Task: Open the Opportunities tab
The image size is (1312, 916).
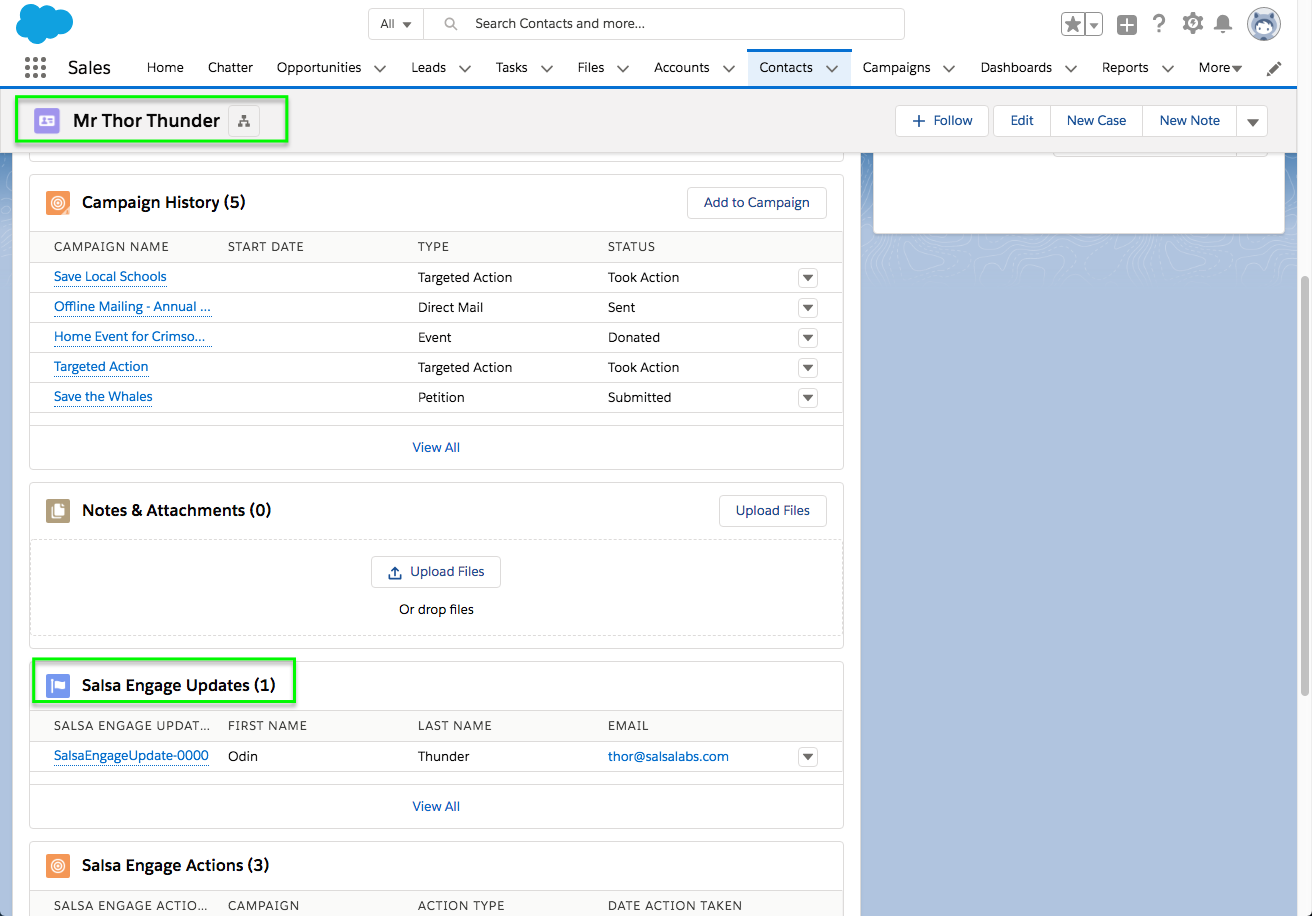Action: tap(319, 68)
